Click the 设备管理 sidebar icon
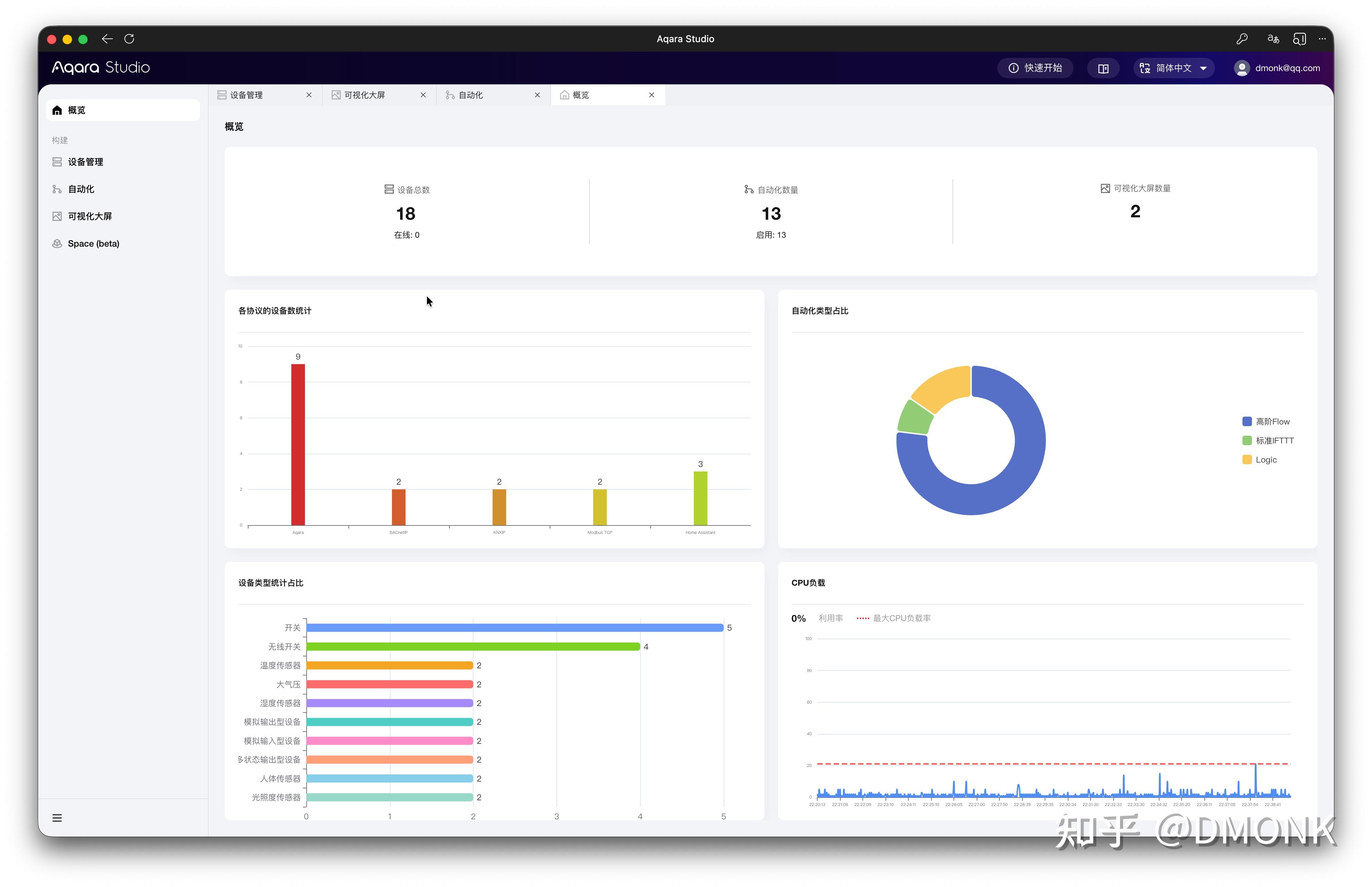Image resolution: width=1372 pixels, height=887 pixels. click(x=57, y=162)
